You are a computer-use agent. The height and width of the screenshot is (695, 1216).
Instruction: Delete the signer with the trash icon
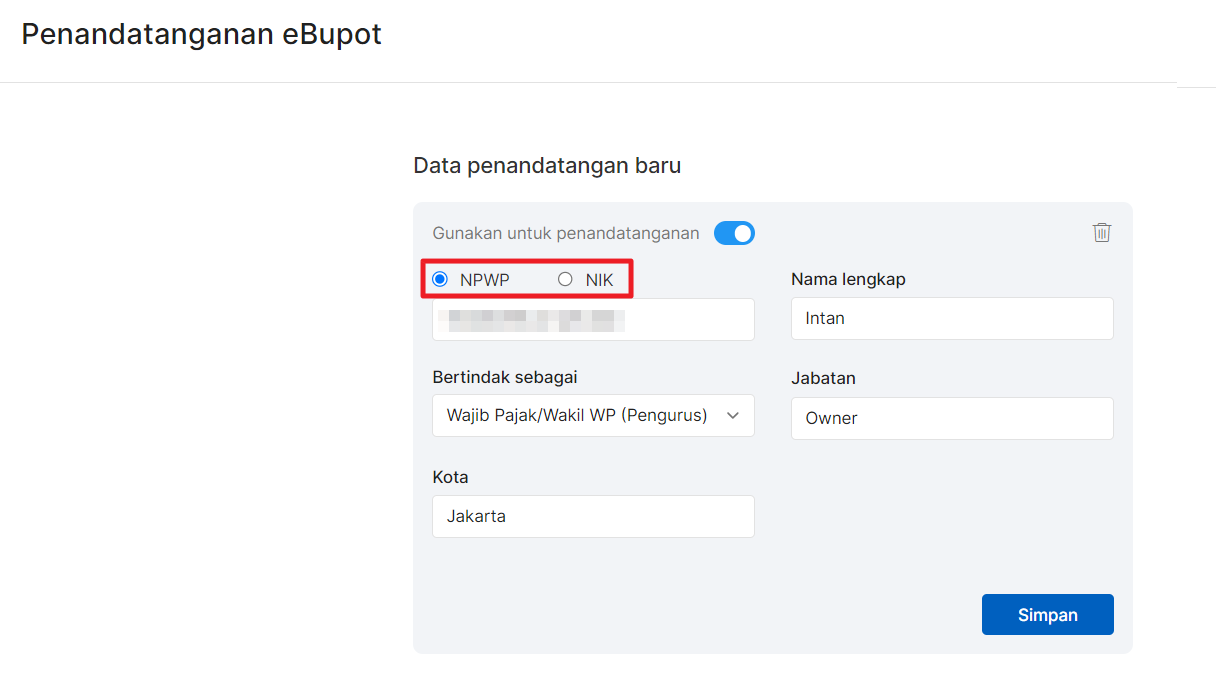tap(1101, 233)
